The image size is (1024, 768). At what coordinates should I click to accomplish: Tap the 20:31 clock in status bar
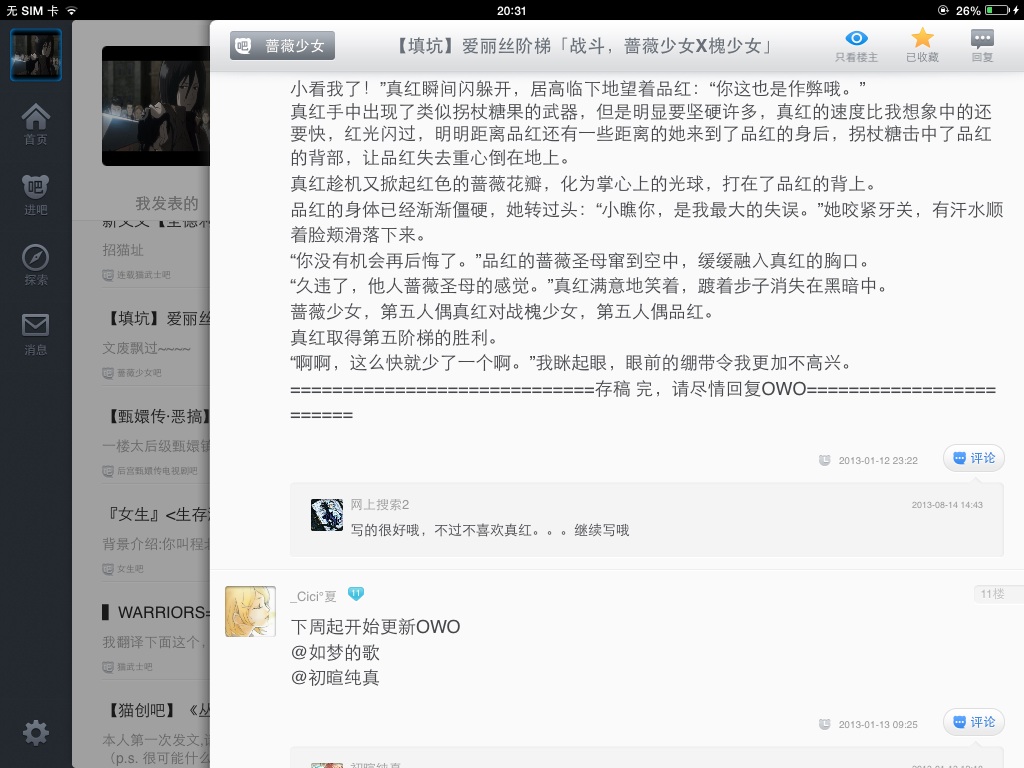pos(511,10)
